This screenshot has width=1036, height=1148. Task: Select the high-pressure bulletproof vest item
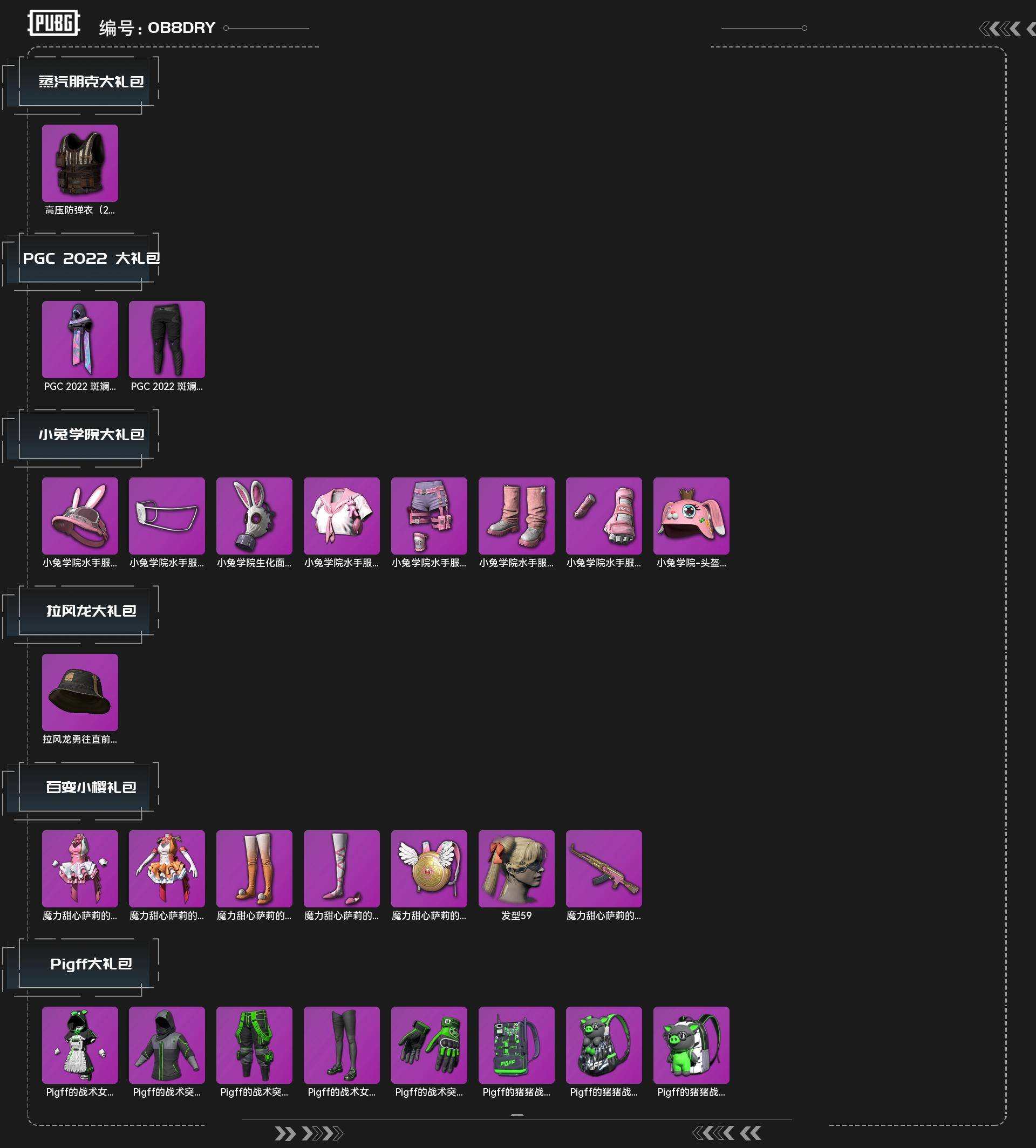(x=80, y=163)
